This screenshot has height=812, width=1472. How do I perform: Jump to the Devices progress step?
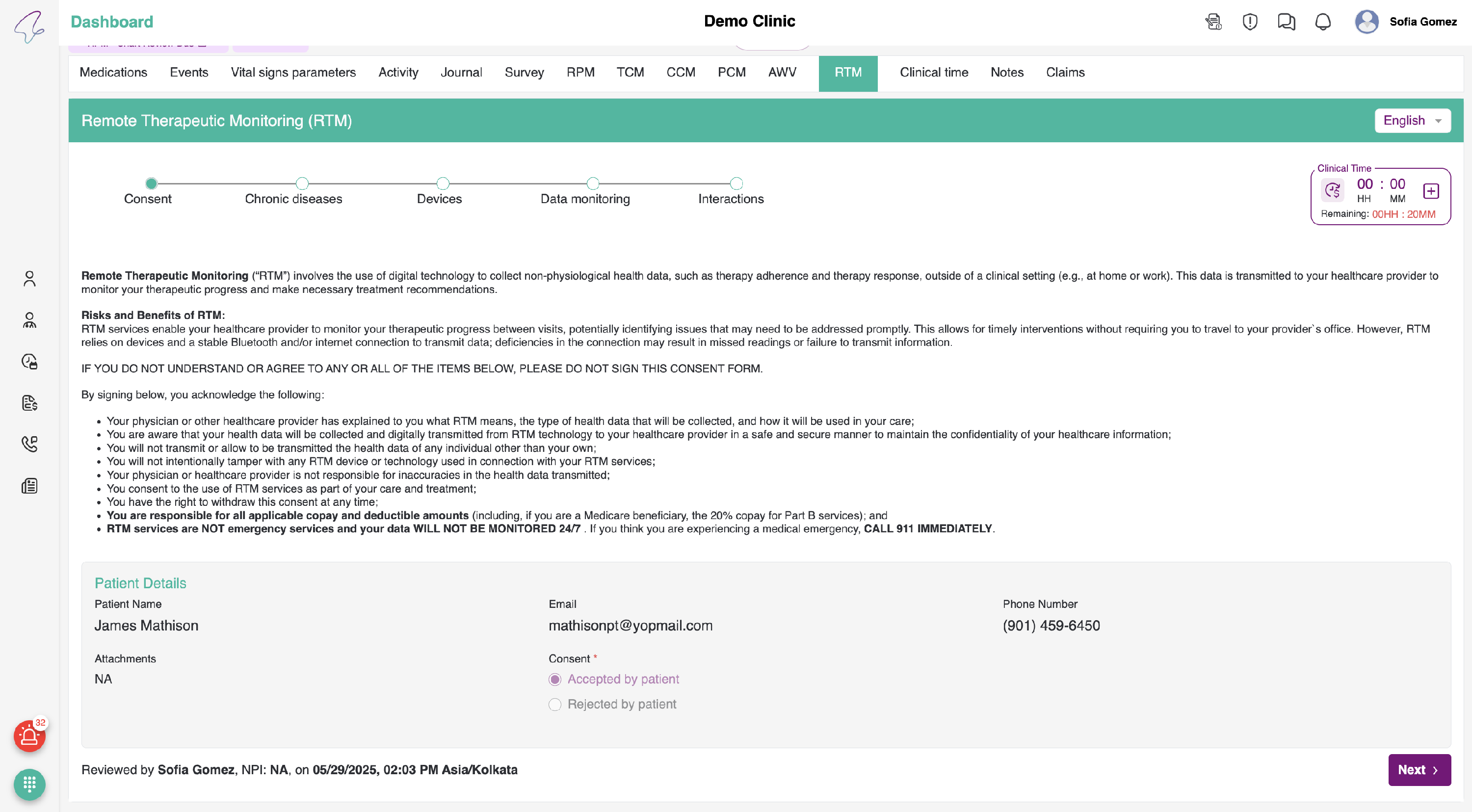coord(442,183)
